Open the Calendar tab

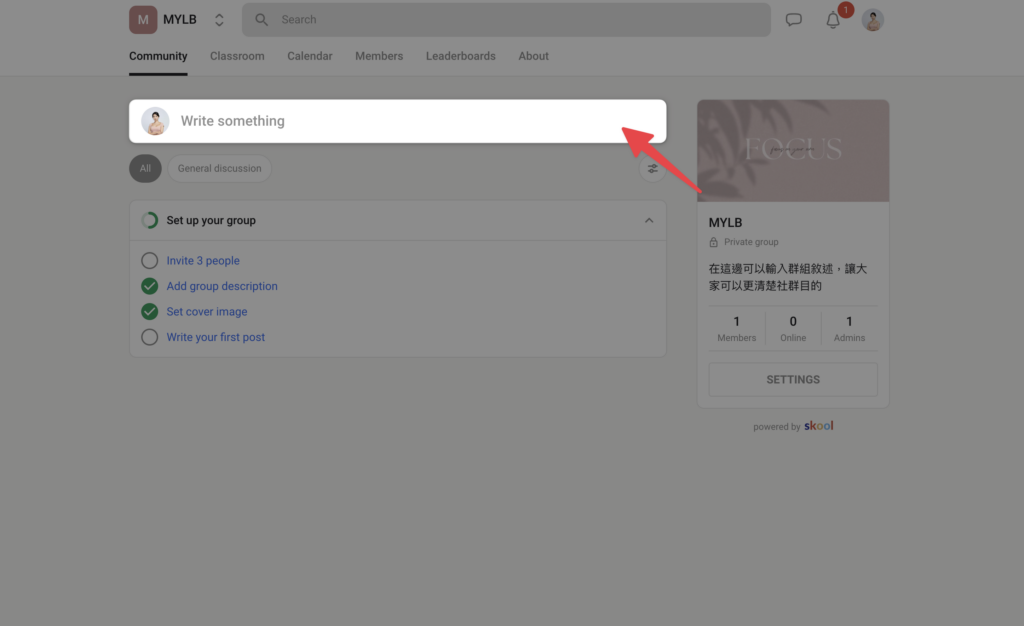(x=310, y=56)
